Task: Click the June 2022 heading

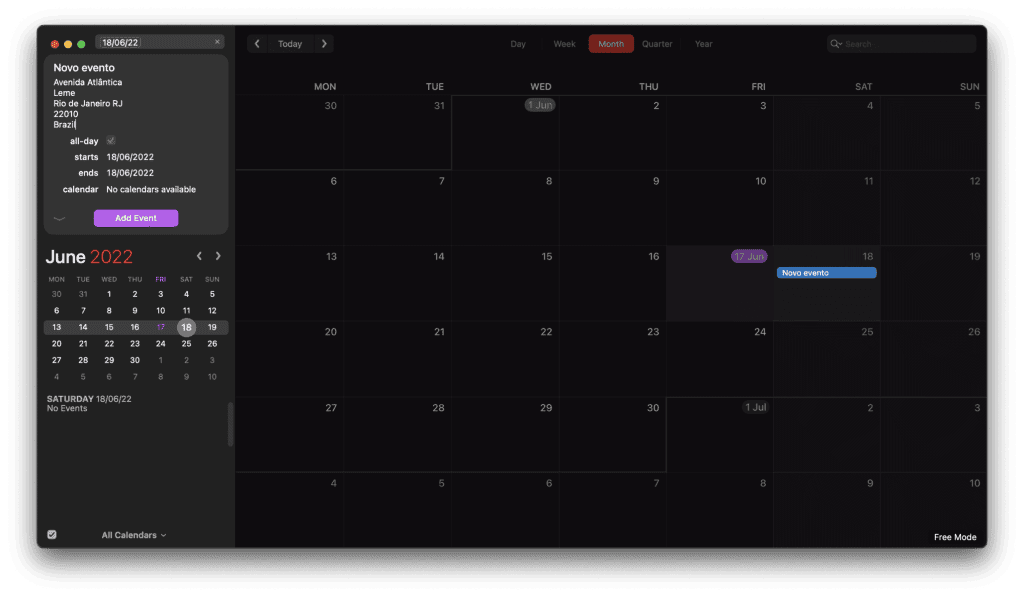Action: pyautogui.click(x=89, y=257)
